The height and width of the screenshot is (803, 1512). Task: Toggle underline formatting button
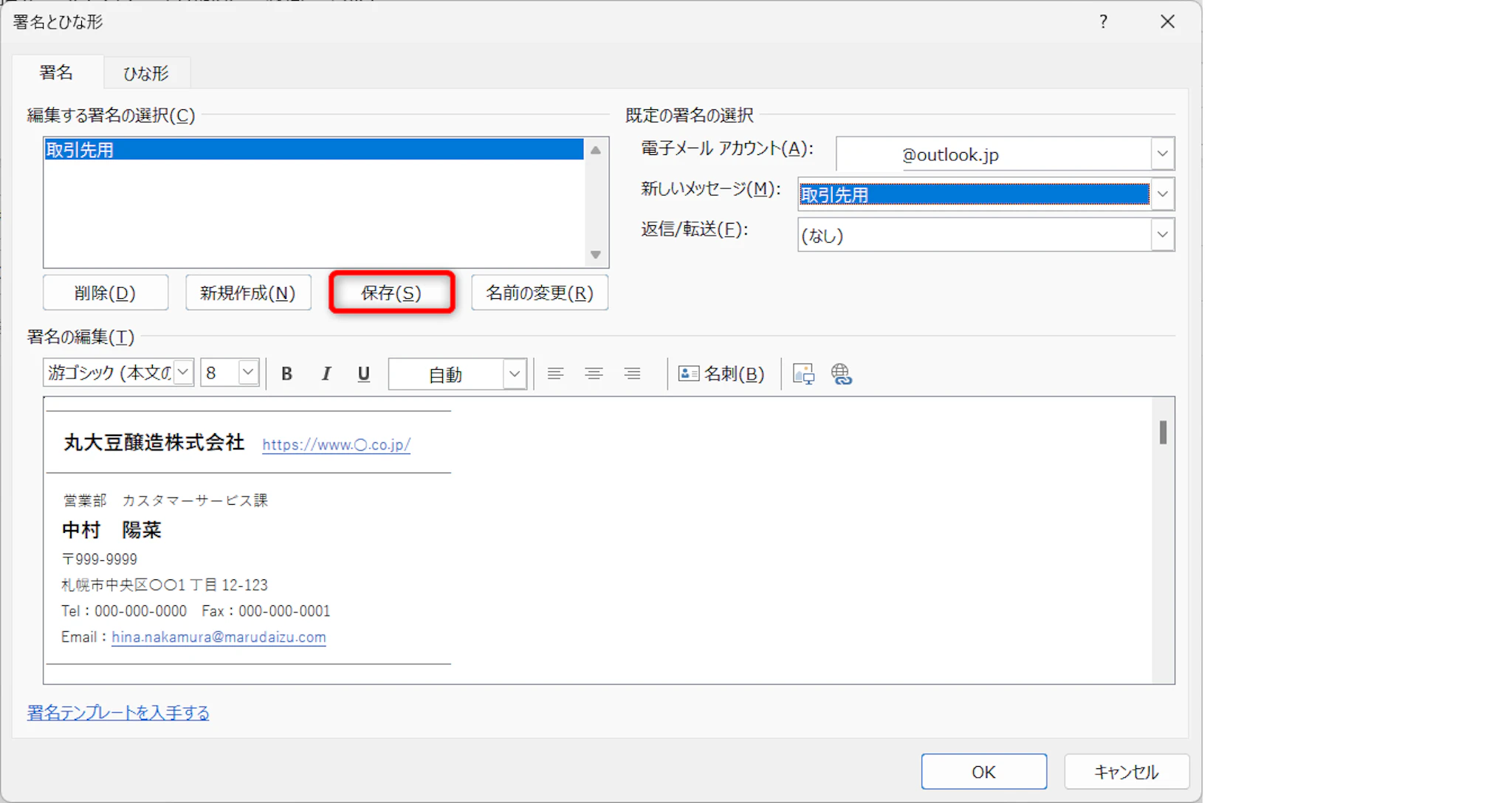pyautogui.click(x=363, y=374)
